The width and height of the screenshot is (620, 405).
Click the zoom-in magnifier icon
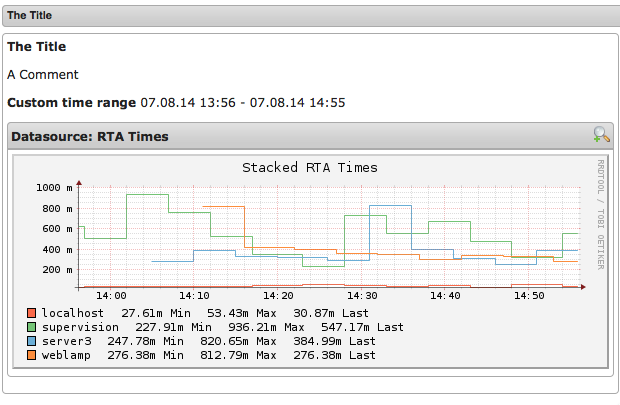[601, 135]
